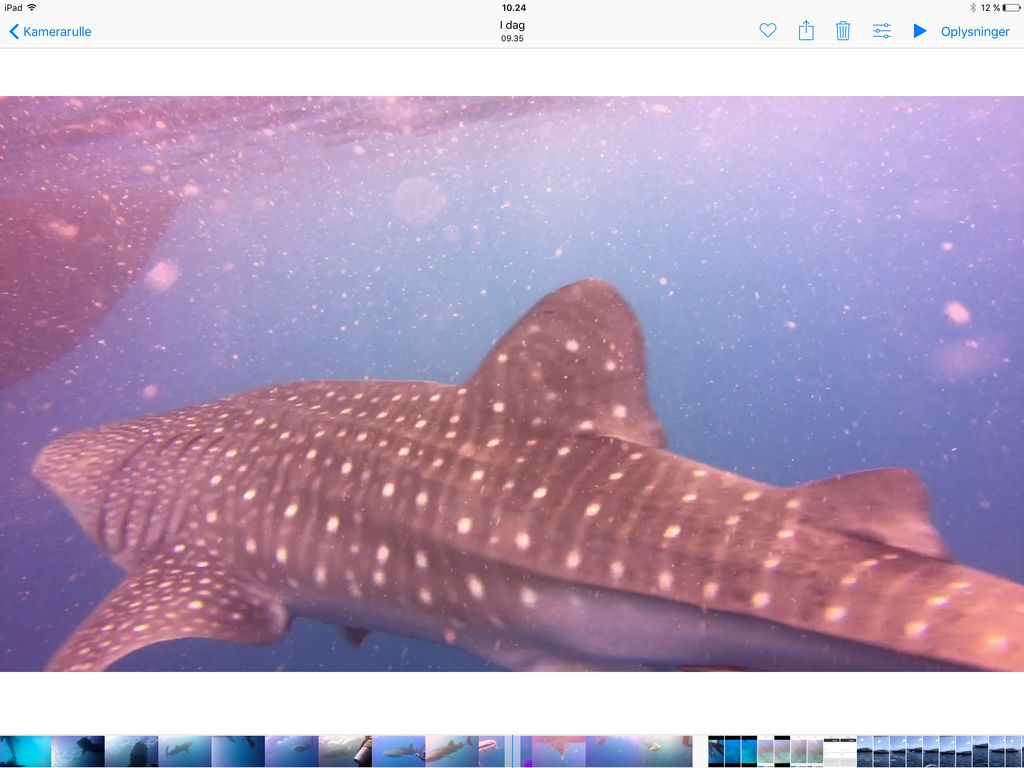Tap the currently selected thumbnail in filmstrip
This screenshot has height=768, width=1024.
click(x=513, y=751)
